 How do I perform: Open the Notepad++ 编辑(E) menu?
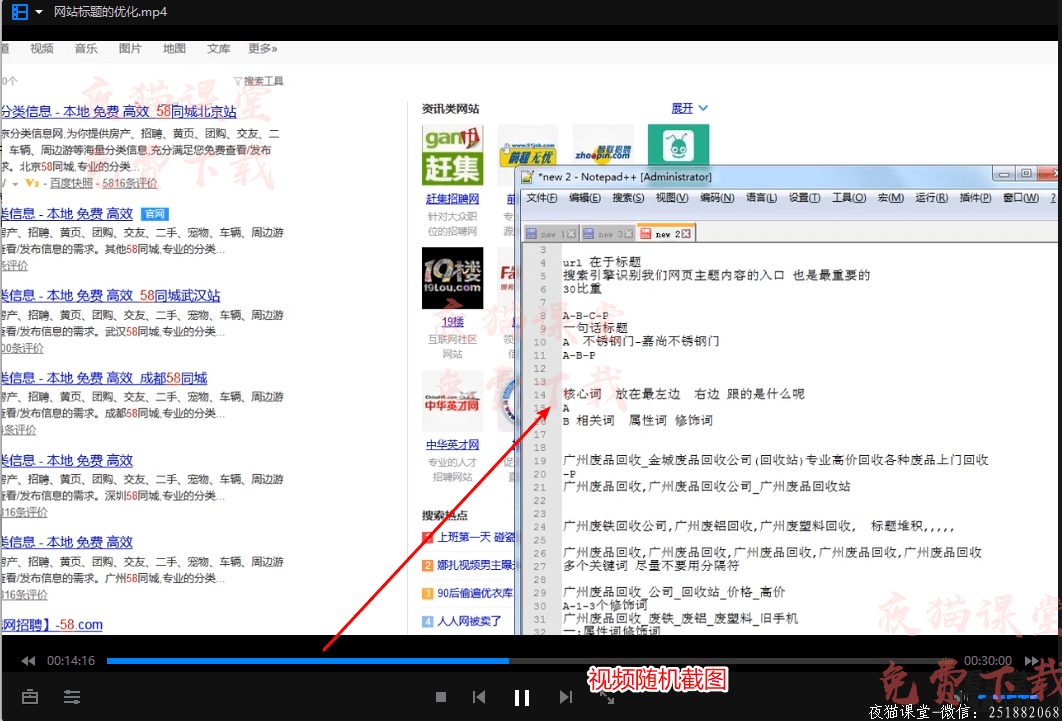[x=585, y=198]
